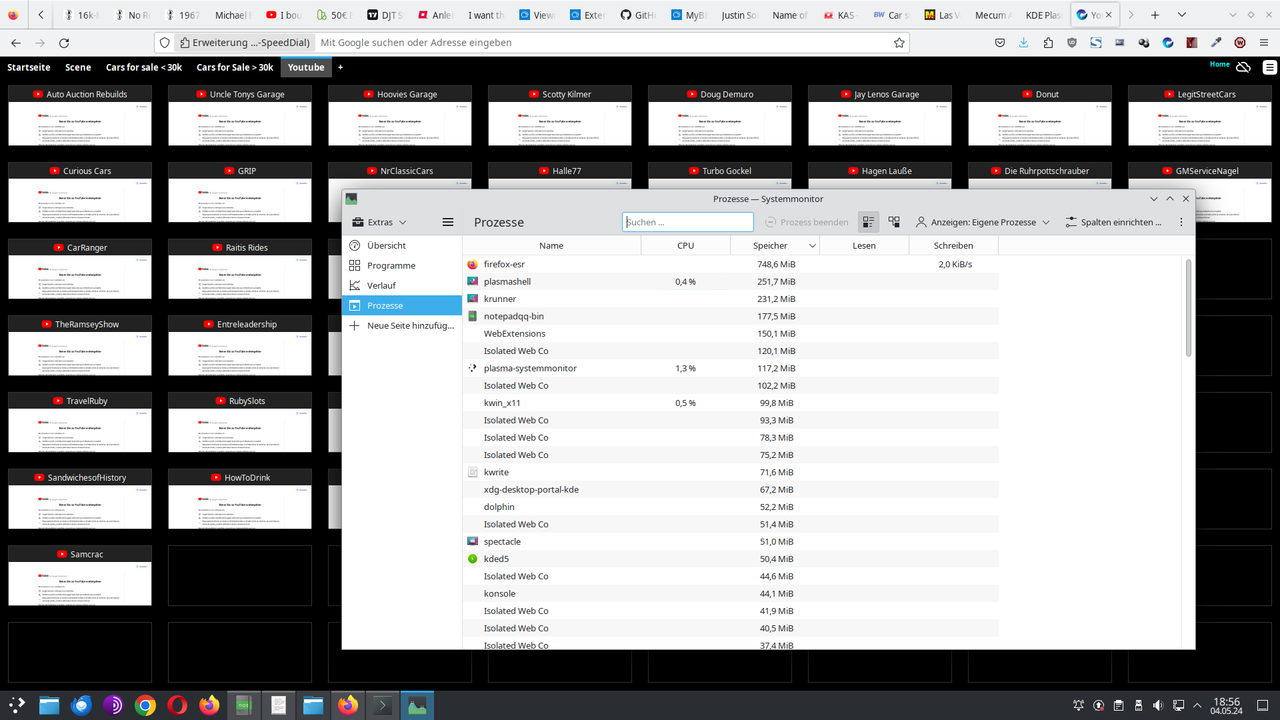Open the Anzeigen: Eigene Prozesse dropdown
This screenshot has height=720, width=1280.
click(x=983, y=222)
